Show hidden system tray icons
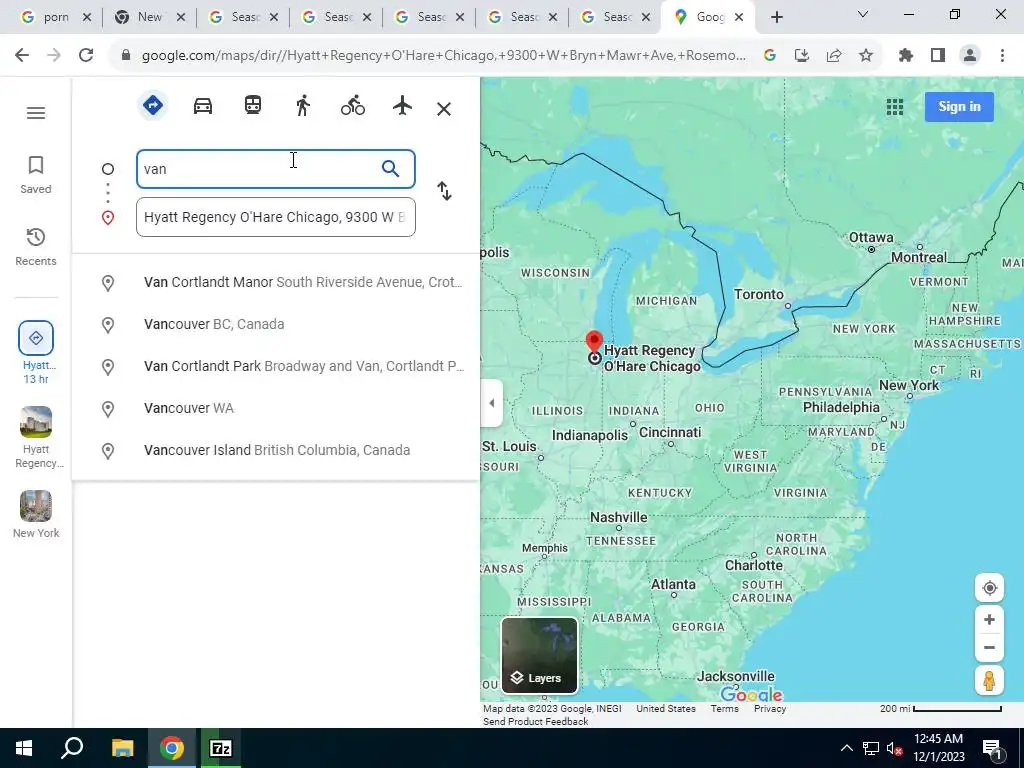Viewport: 1024px width, 768px height. click(x=846, y=748)
